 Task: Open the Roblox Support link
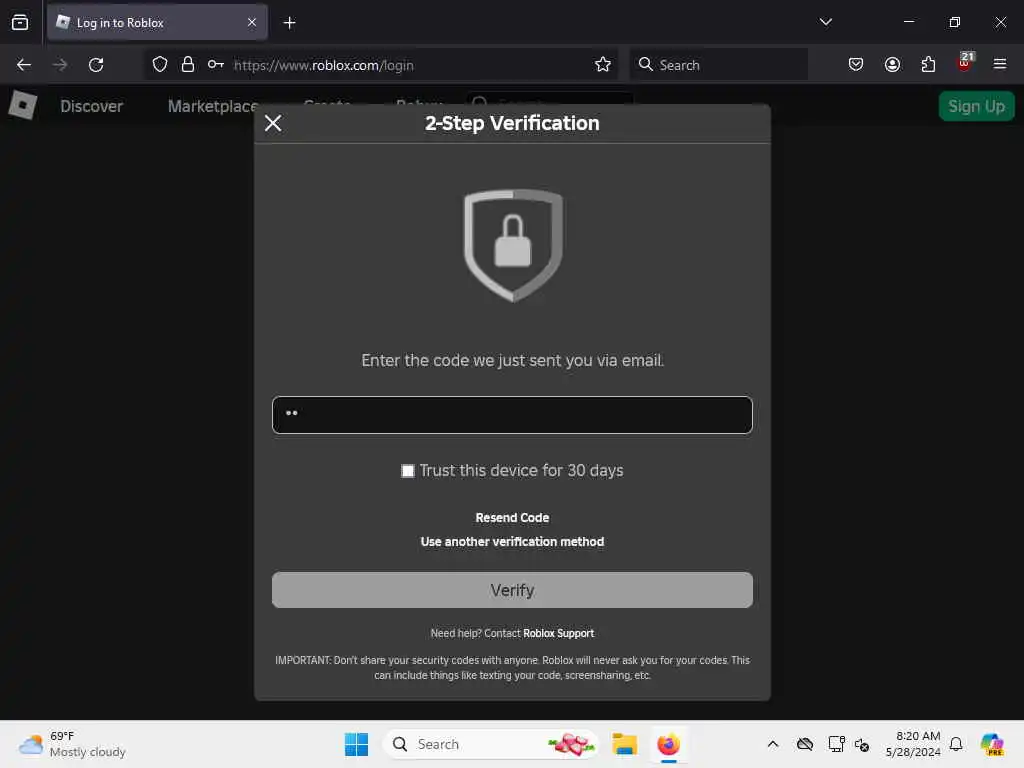(x=558, y=633)
